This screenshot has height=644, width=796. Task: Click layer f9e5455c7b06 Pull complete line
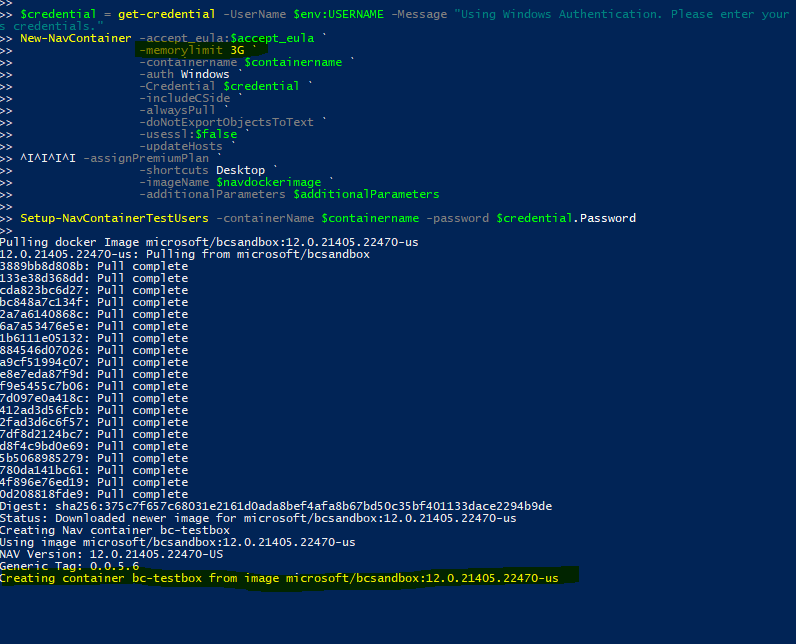pos(94,386)
